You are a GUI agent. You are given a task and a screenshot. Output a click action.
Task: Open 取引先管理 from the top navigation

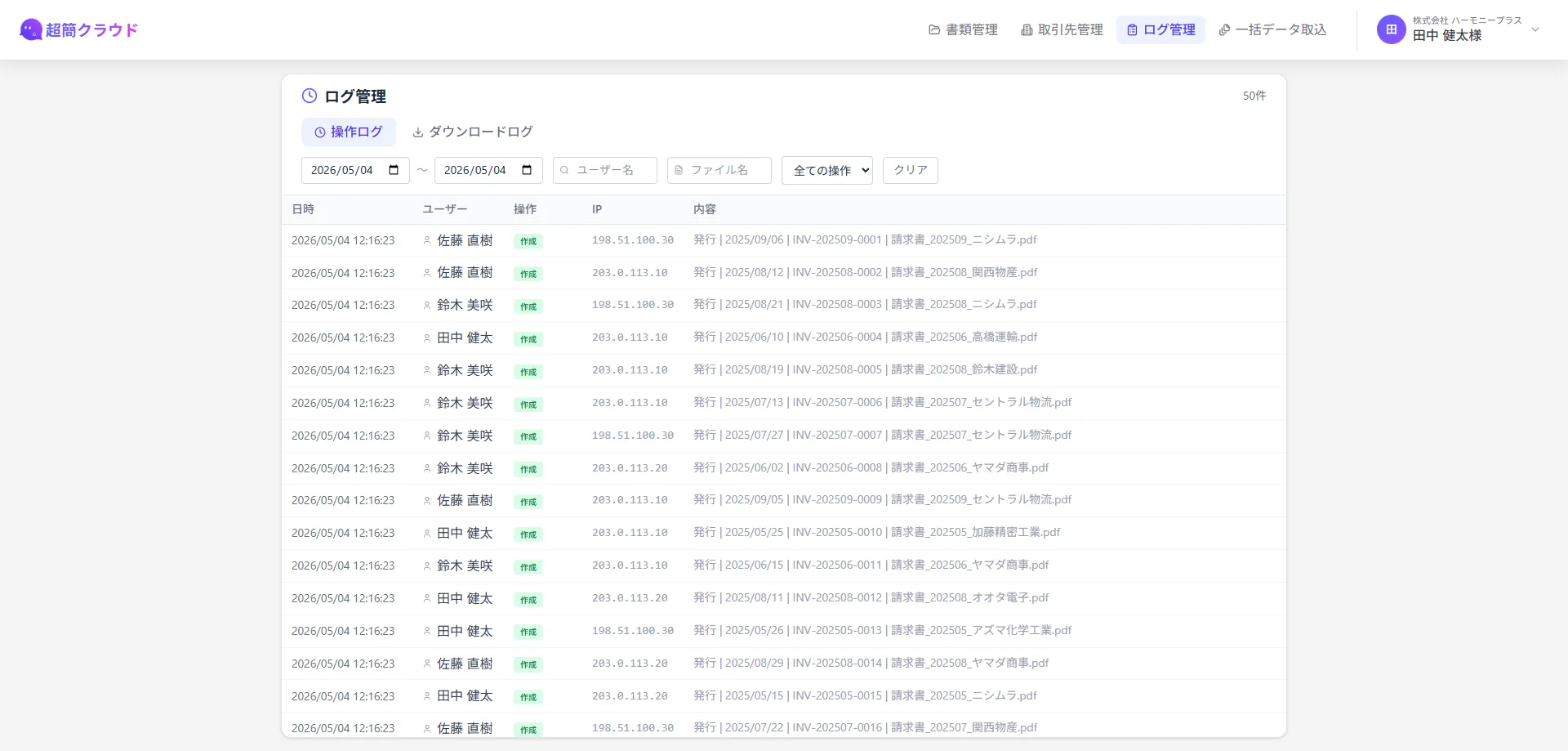tap(1062, 30)
